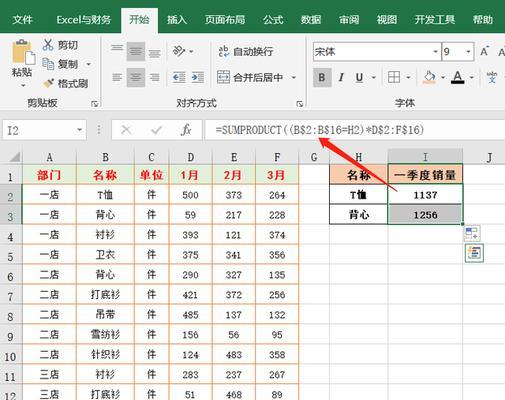The image size is (505, 400).
Task: Toggle Italic formatting button
Action: (341, 78)
